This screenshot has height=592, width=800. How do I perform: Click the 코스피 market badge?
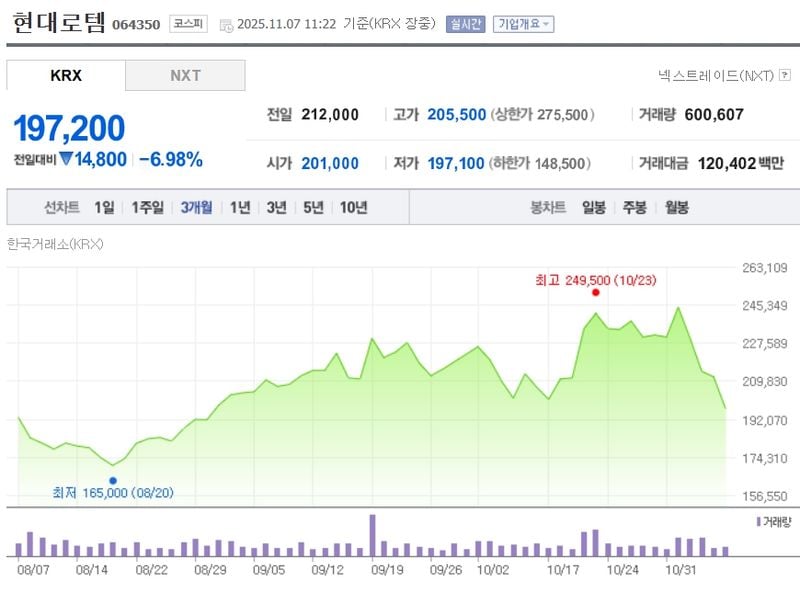coord(188,24)
